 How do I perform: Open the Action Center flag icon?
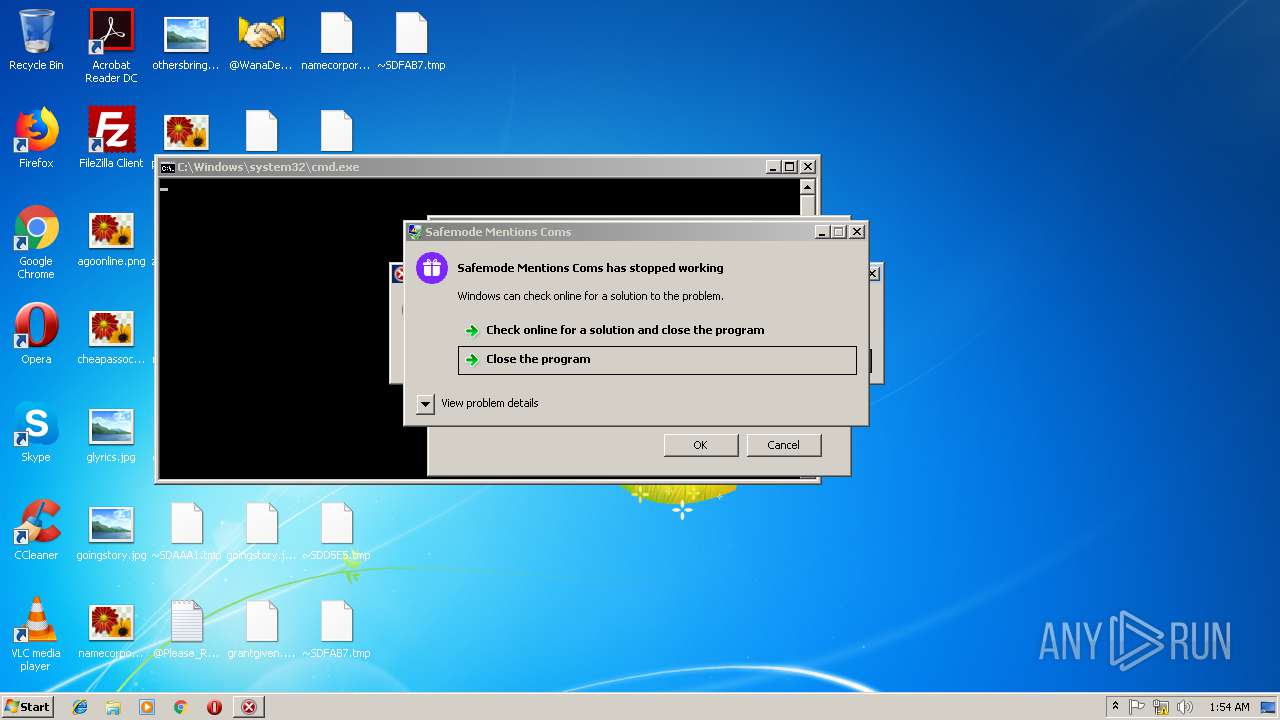point(1137,707)
